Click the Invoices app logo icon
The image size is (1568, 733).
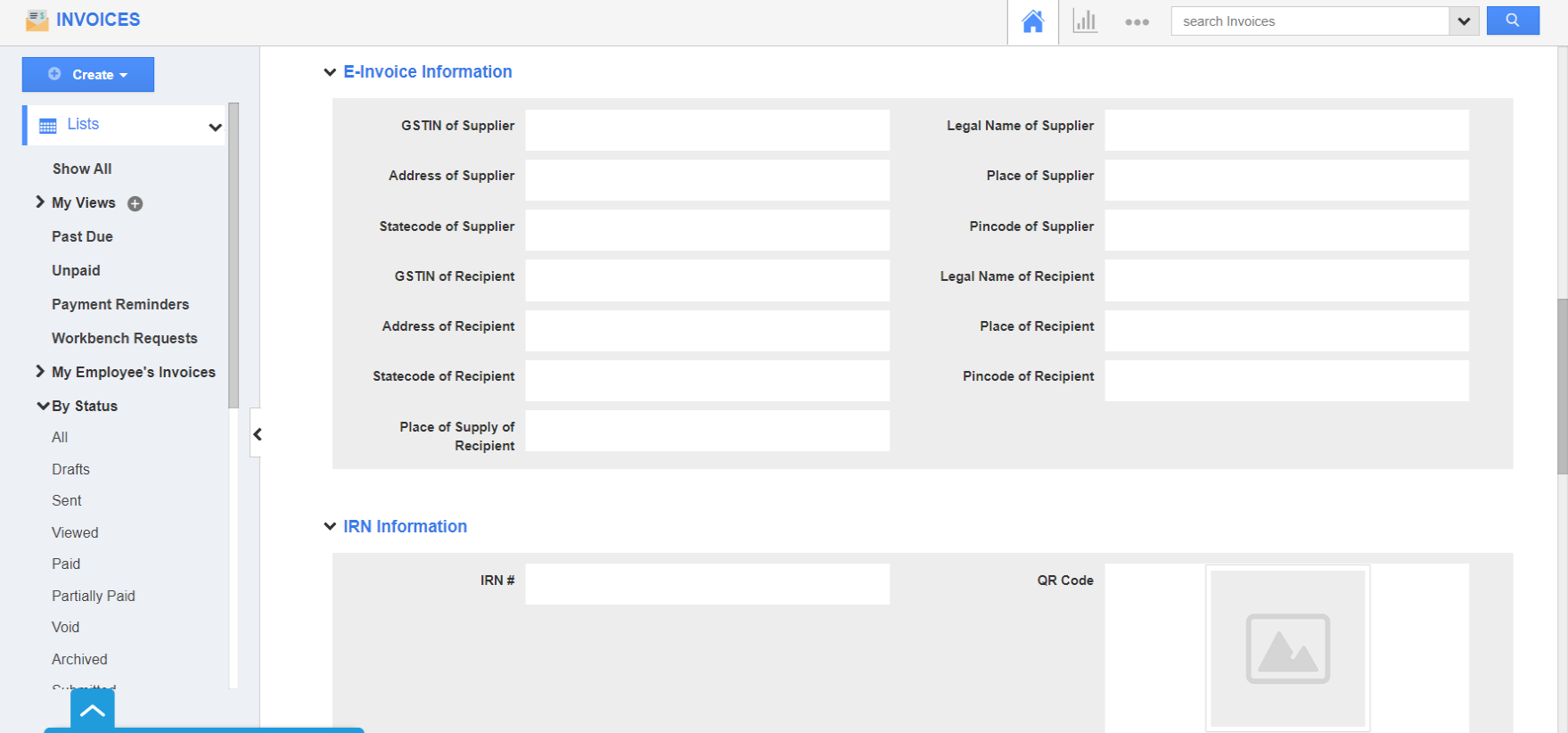click(37, 20)
